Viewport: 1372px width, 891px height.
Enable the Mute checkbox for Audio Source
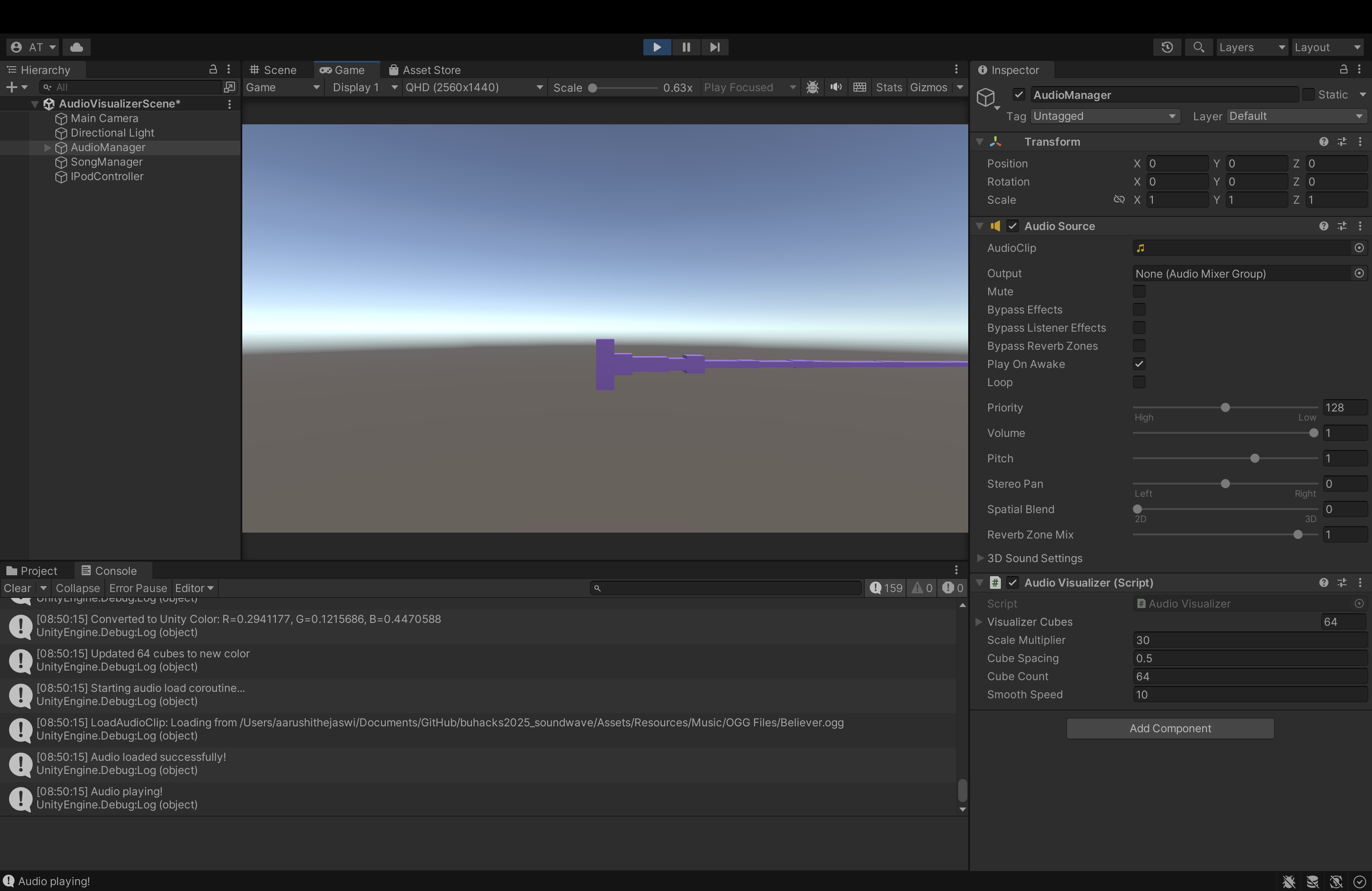[1139, 292]
